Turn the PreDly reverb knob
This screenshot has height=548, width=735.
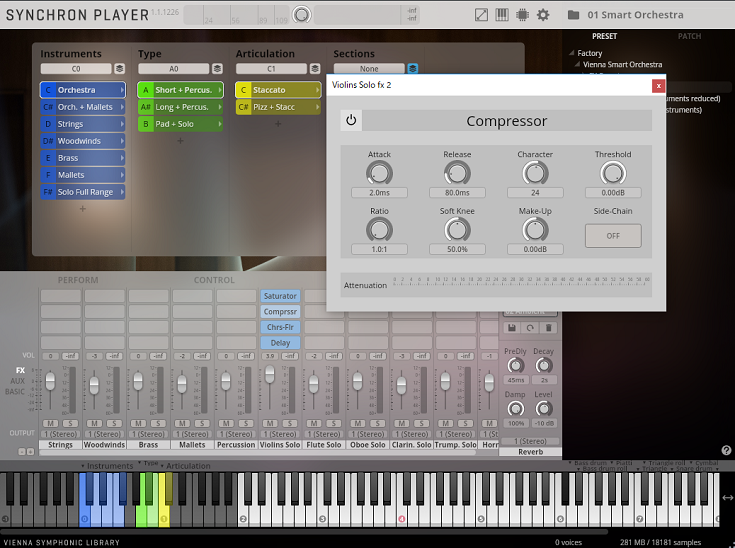coord(516,366)
